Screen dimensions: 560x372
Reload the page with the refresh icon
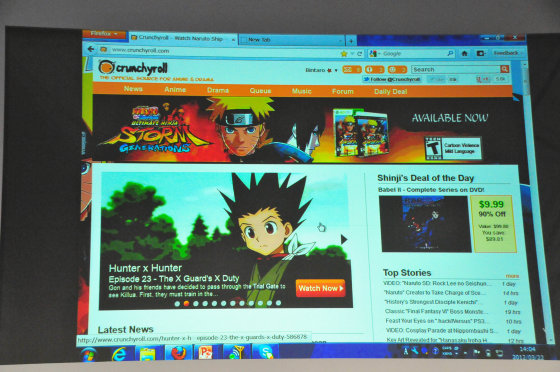(359, 54)
